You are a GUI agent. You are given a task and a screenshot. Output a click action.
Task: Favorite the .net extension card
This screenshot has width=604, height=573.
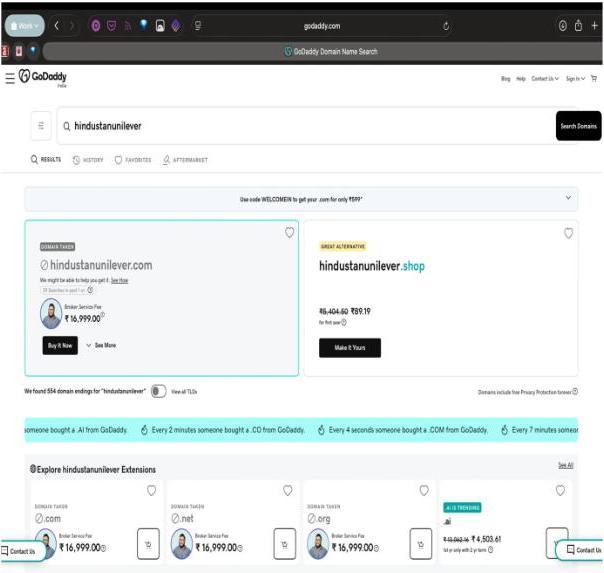288,490
